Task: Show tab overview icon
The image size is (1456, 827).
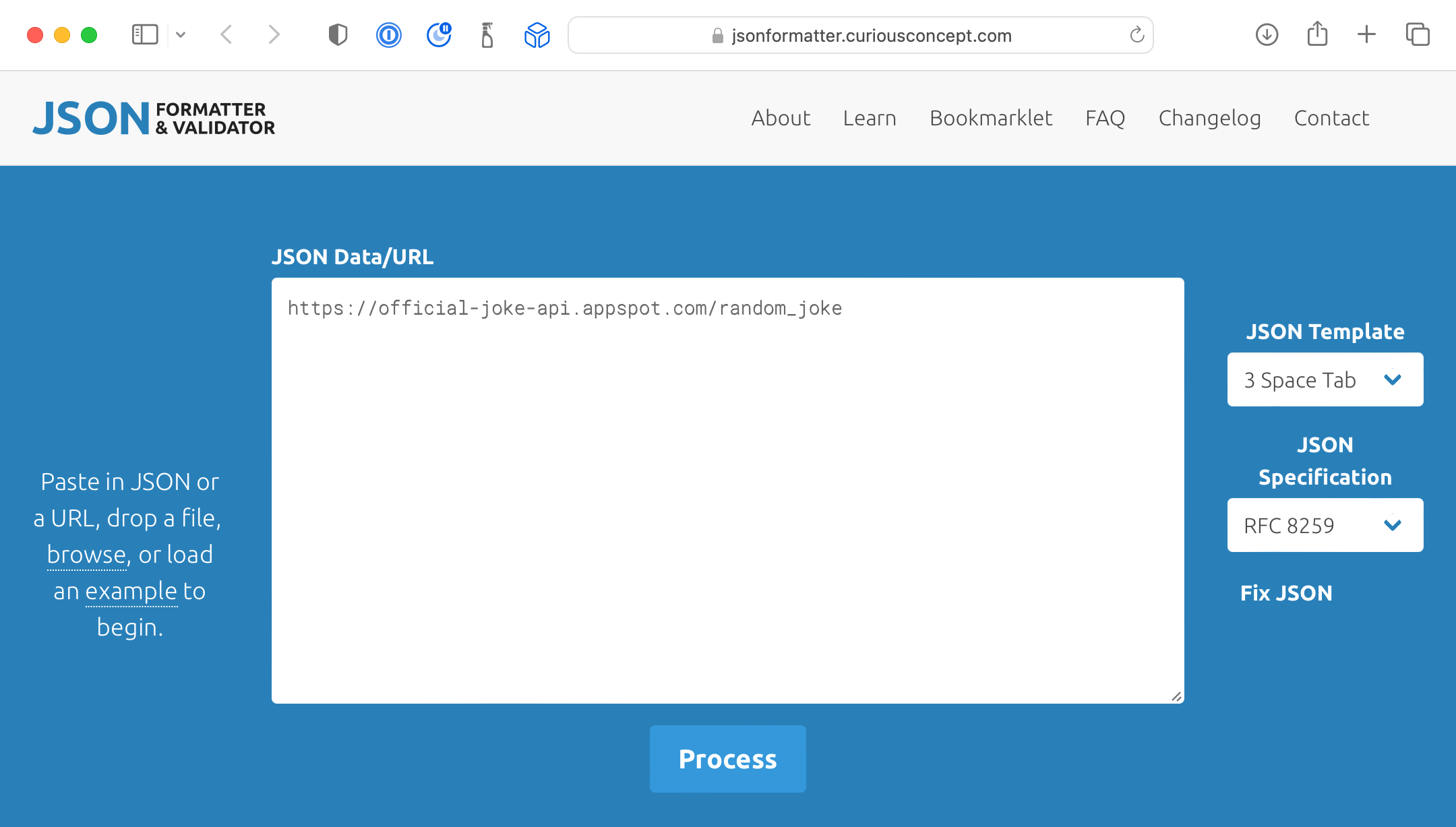Action: (1417, 34)
